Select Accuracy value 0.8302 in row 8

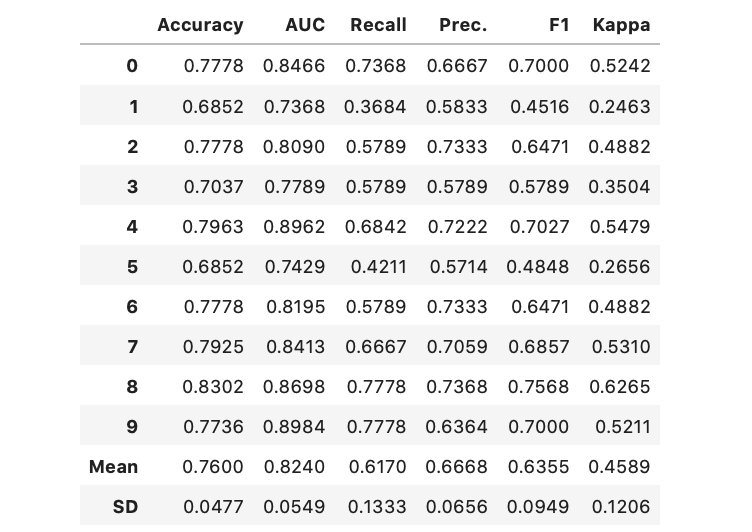pyautogui.click(x=213, y=387)
